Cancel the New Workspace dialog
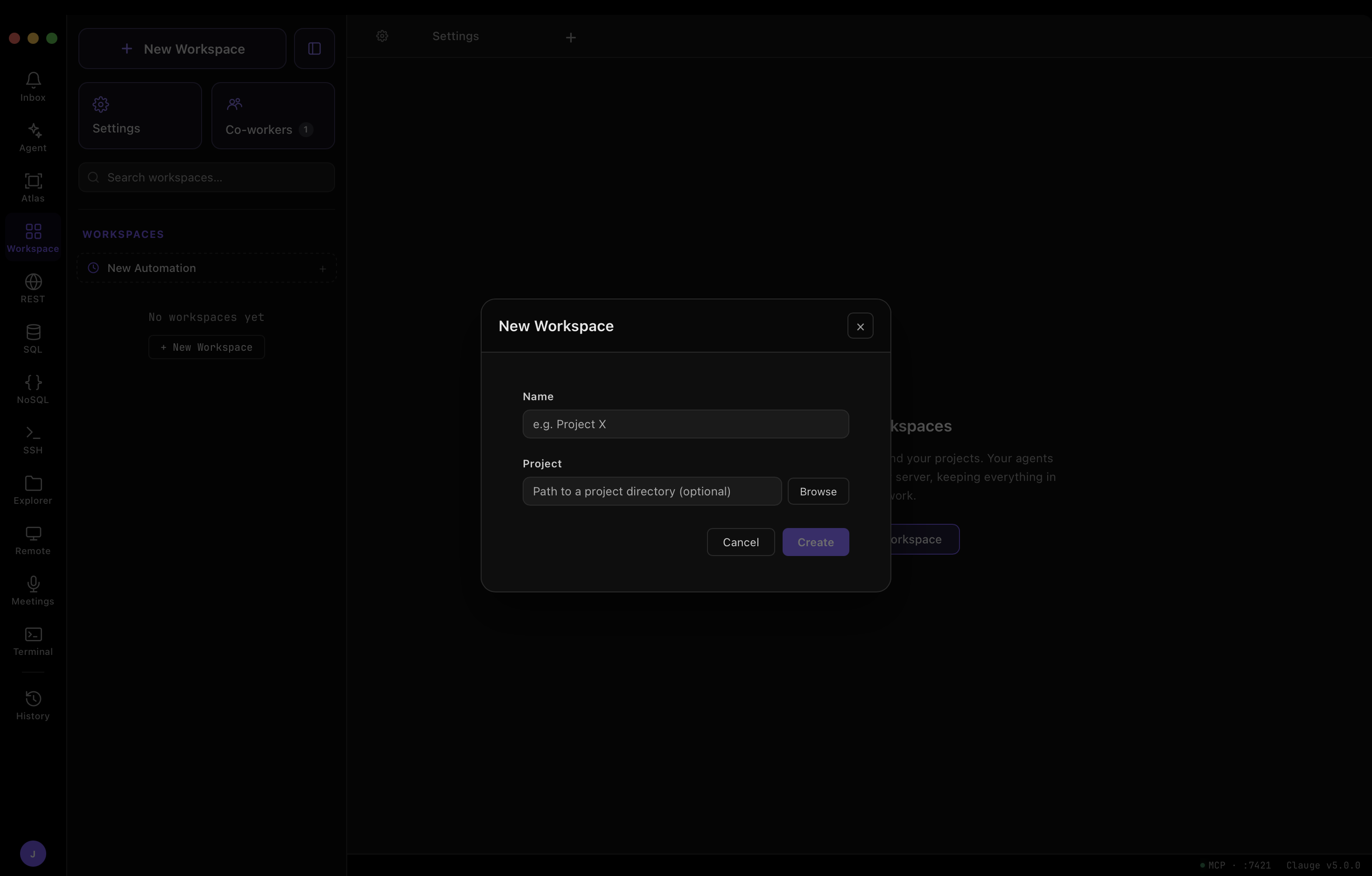Screen dimensions: 1372x876 740,542
